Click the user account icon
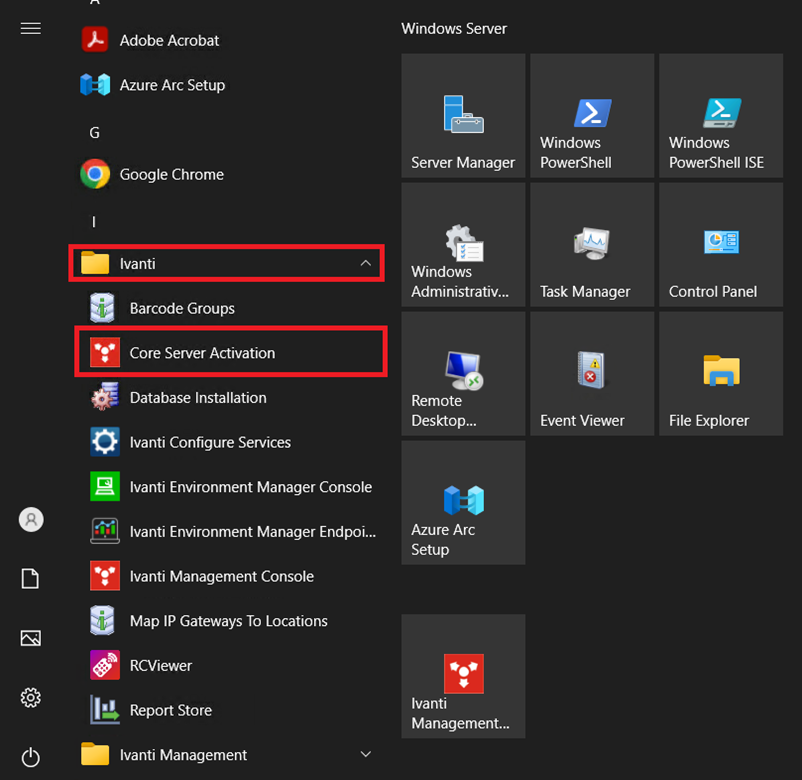802x780 pixels. [x=31, y=519]
